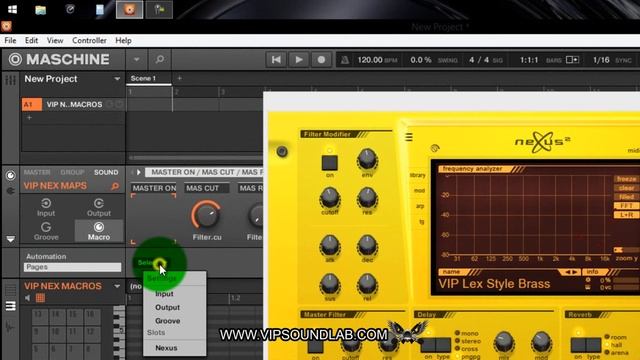Switch to pad view grid icon
The width and height of the screenshot is (640, 360).
[x=40, y=298]
